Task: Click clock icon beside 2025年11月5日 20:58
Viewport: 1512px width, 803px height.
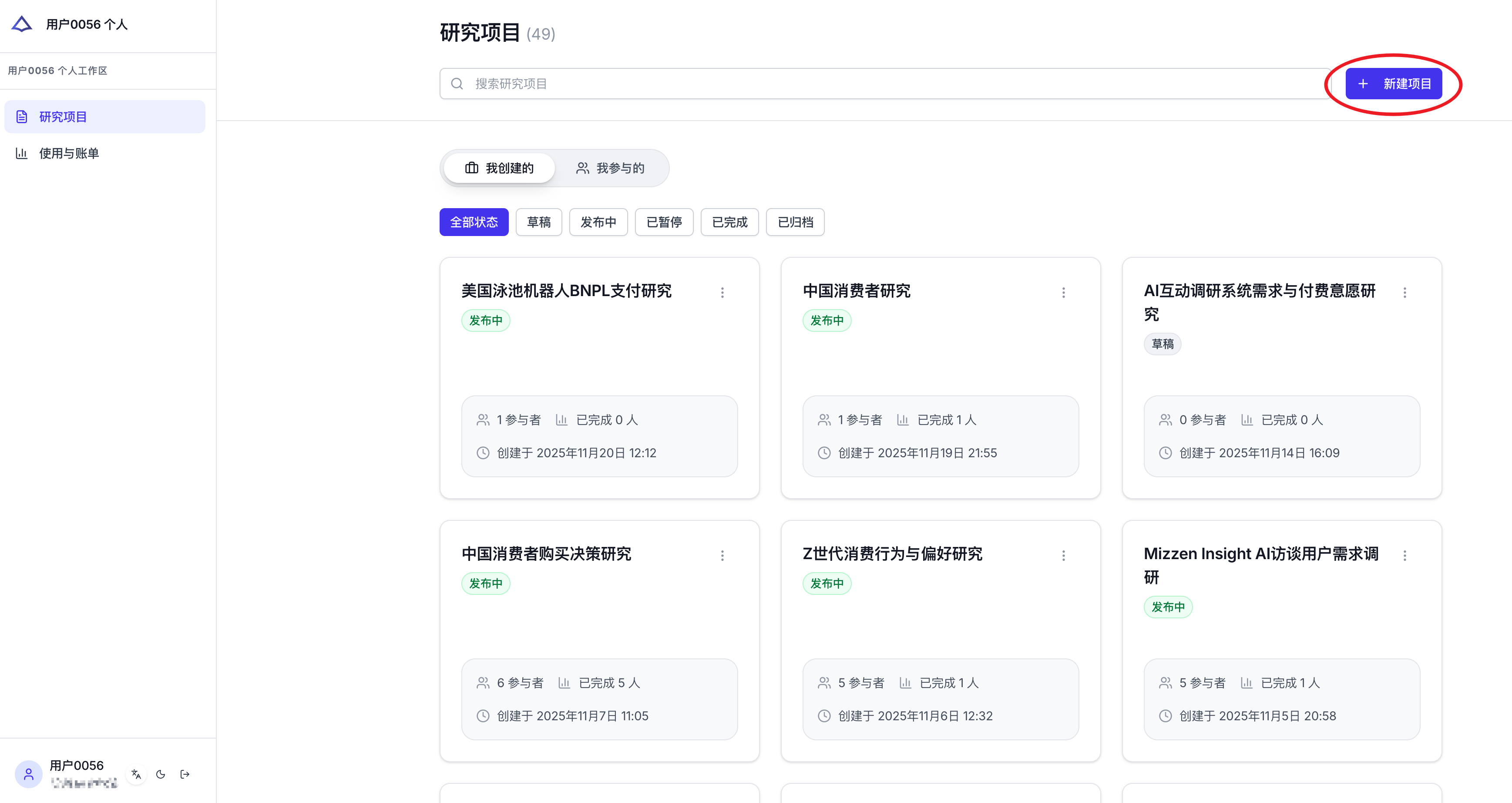Action: pyautogui.click(x=1165, y=715)
